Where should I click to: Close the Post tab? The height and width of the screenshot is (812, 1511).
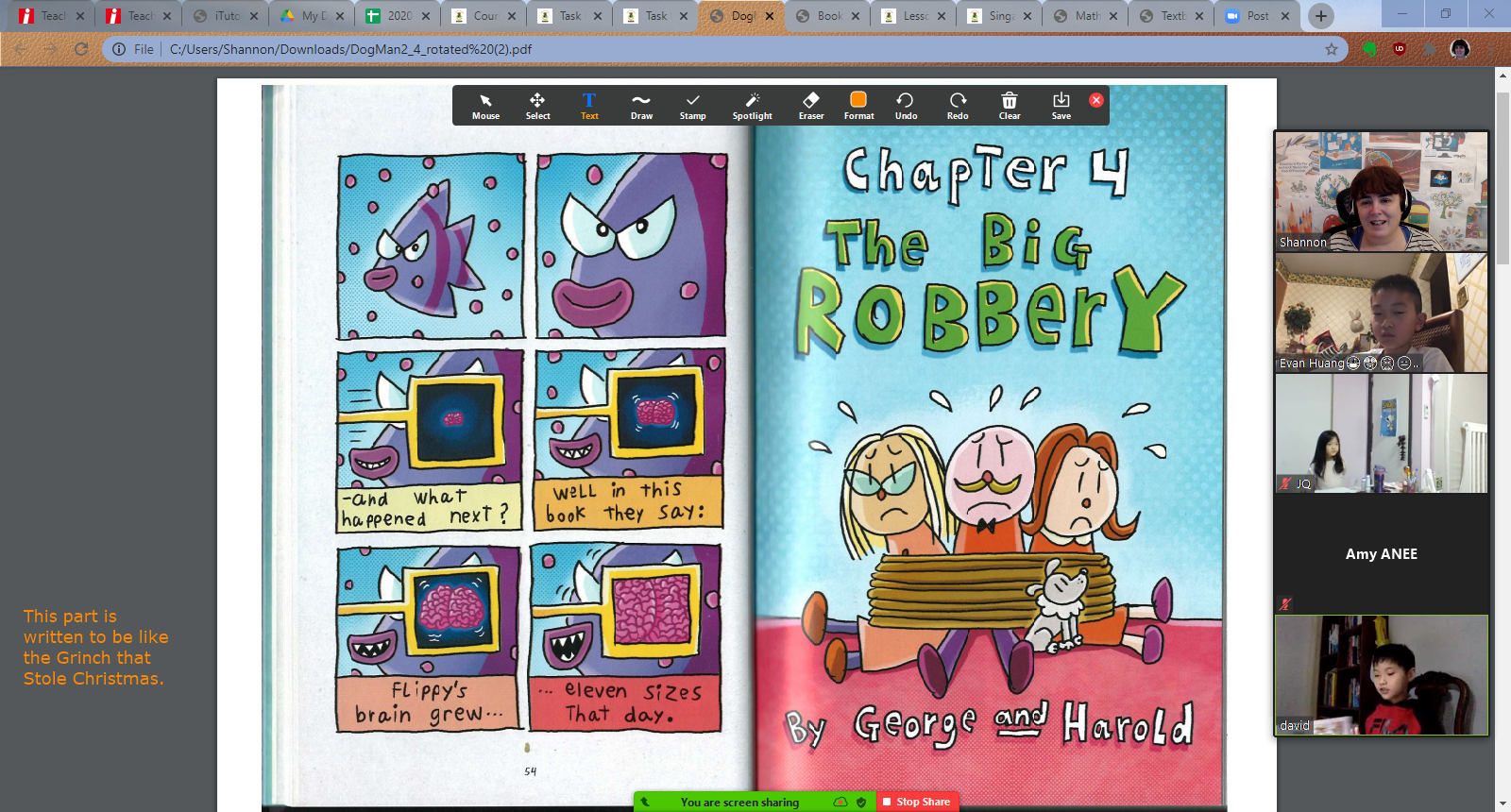coord(1285,16)
